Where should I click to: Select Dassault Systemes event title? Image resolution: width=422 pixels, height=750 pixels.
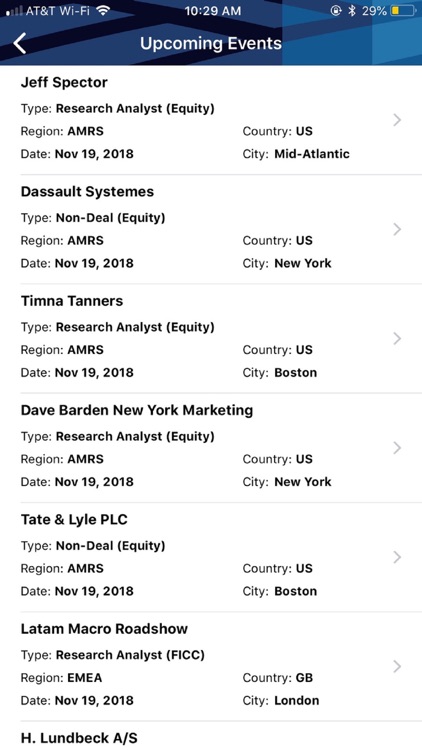point(87,192)
